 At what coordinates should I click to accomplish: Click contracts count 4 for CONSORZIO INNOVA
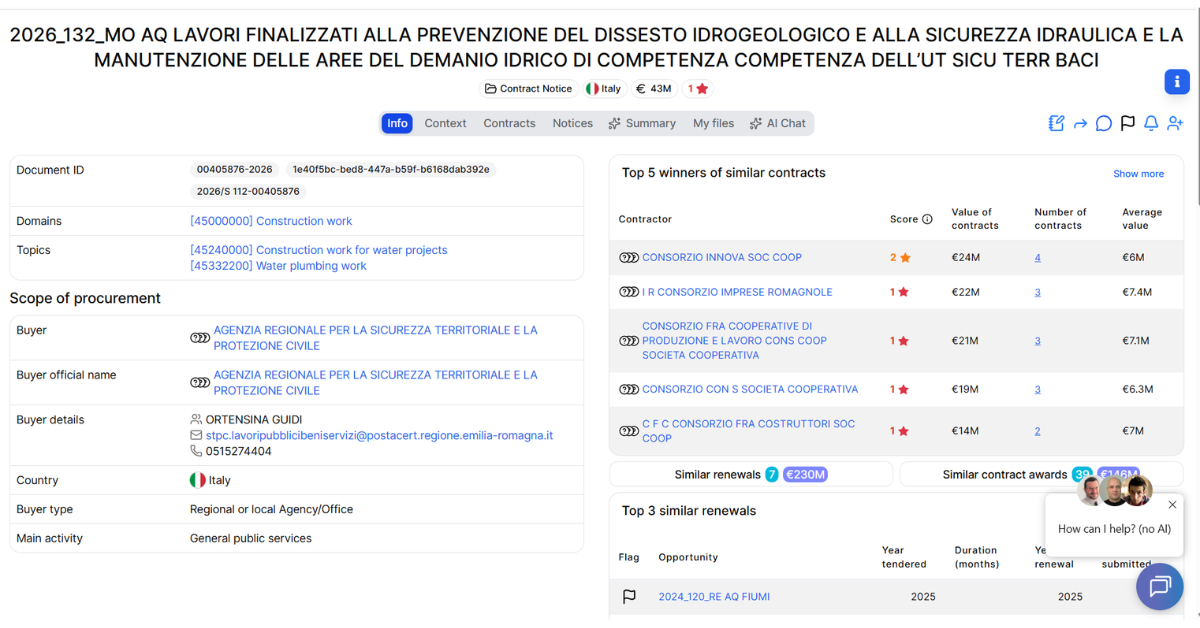click(1037, 257)
